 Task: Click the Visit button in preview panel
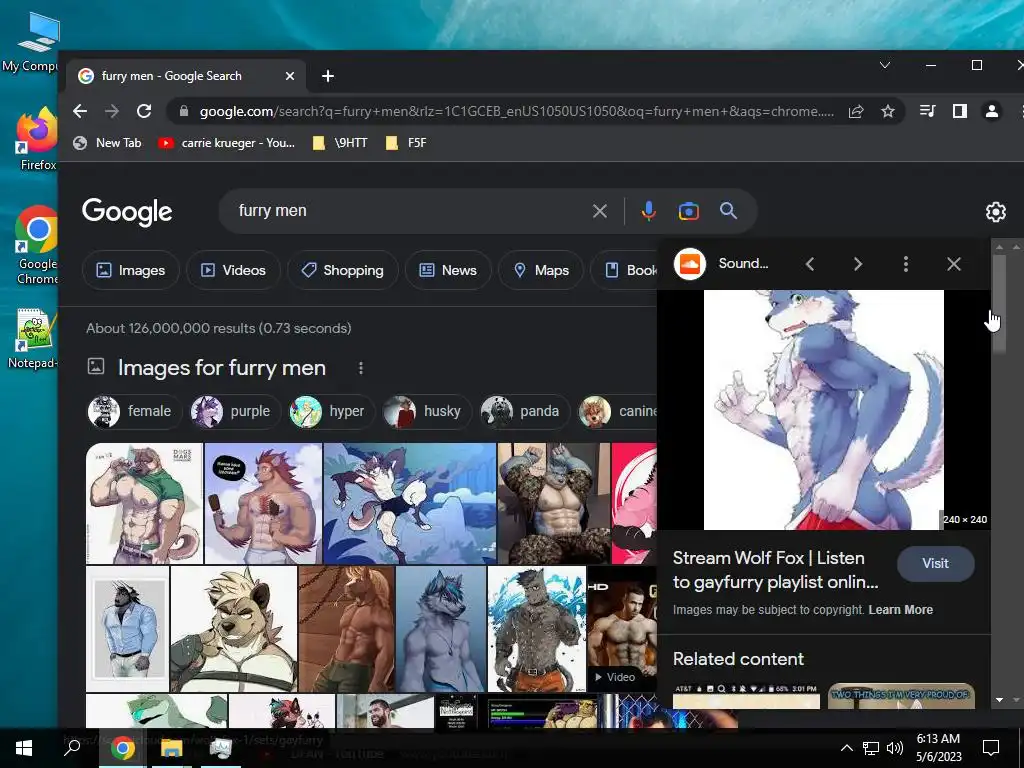coord(935,564)
